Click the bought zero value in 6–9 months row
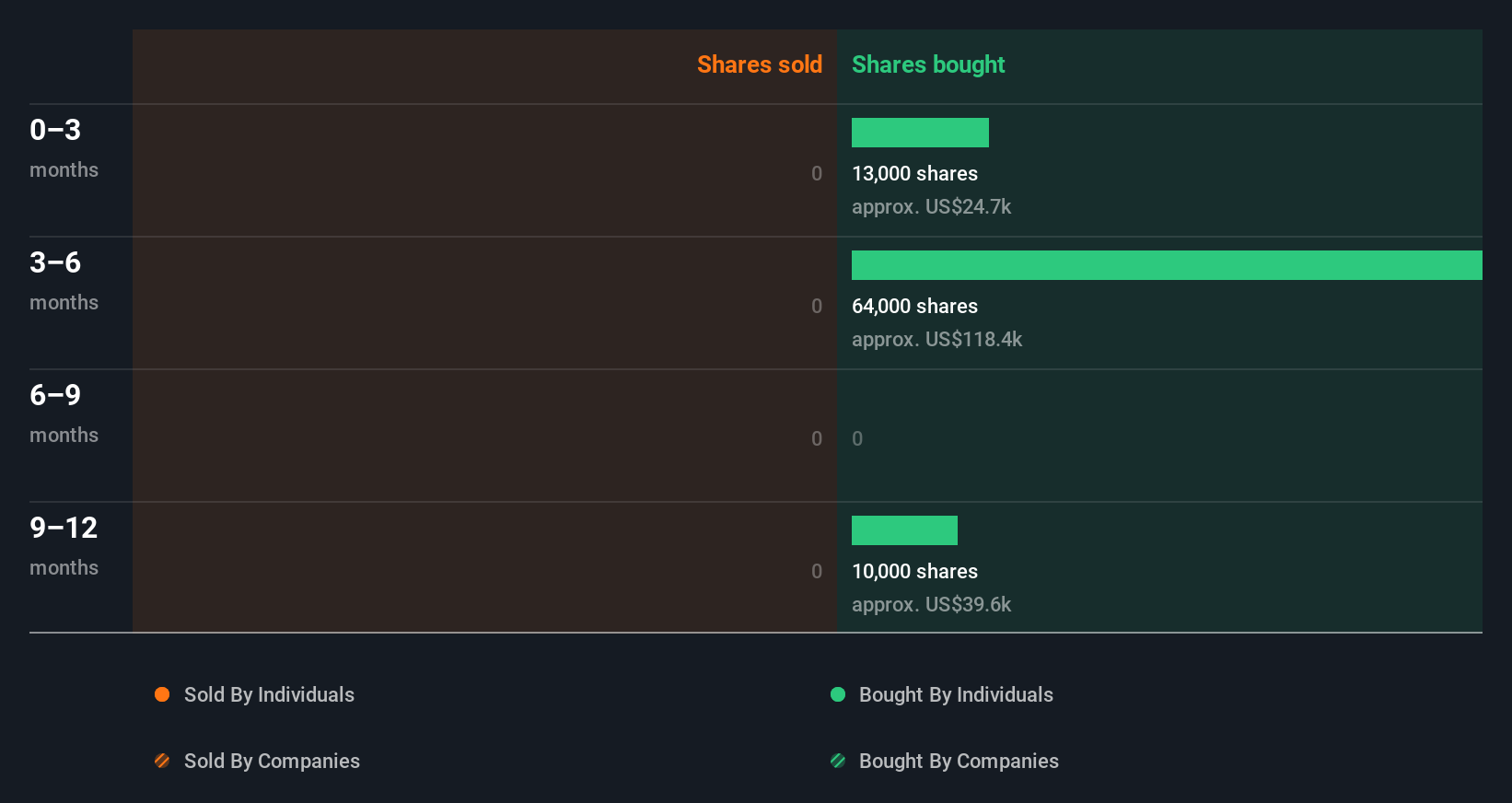 coord(857,438)
